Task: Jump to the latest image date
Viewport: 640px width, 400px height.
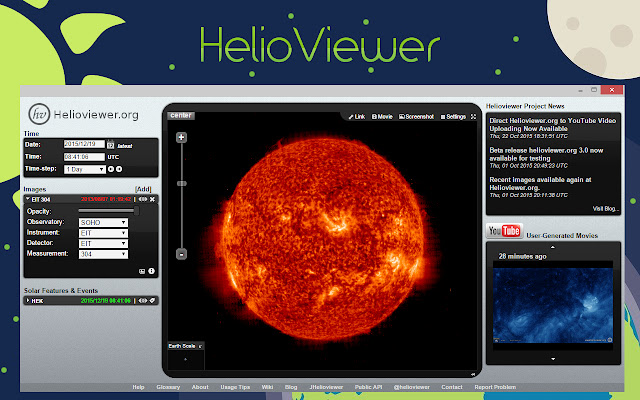Action: click(125, 146)
